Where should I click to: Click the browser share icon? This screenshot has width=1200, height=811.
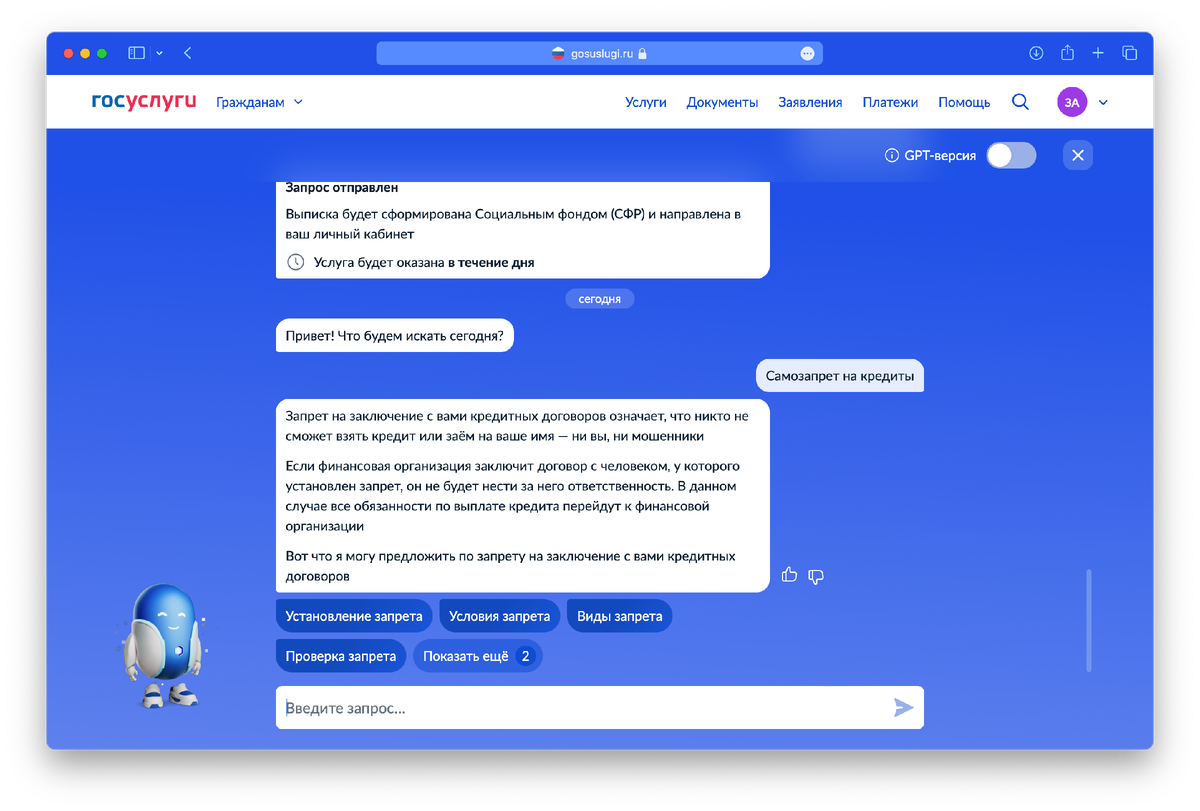click(1068, 52)
